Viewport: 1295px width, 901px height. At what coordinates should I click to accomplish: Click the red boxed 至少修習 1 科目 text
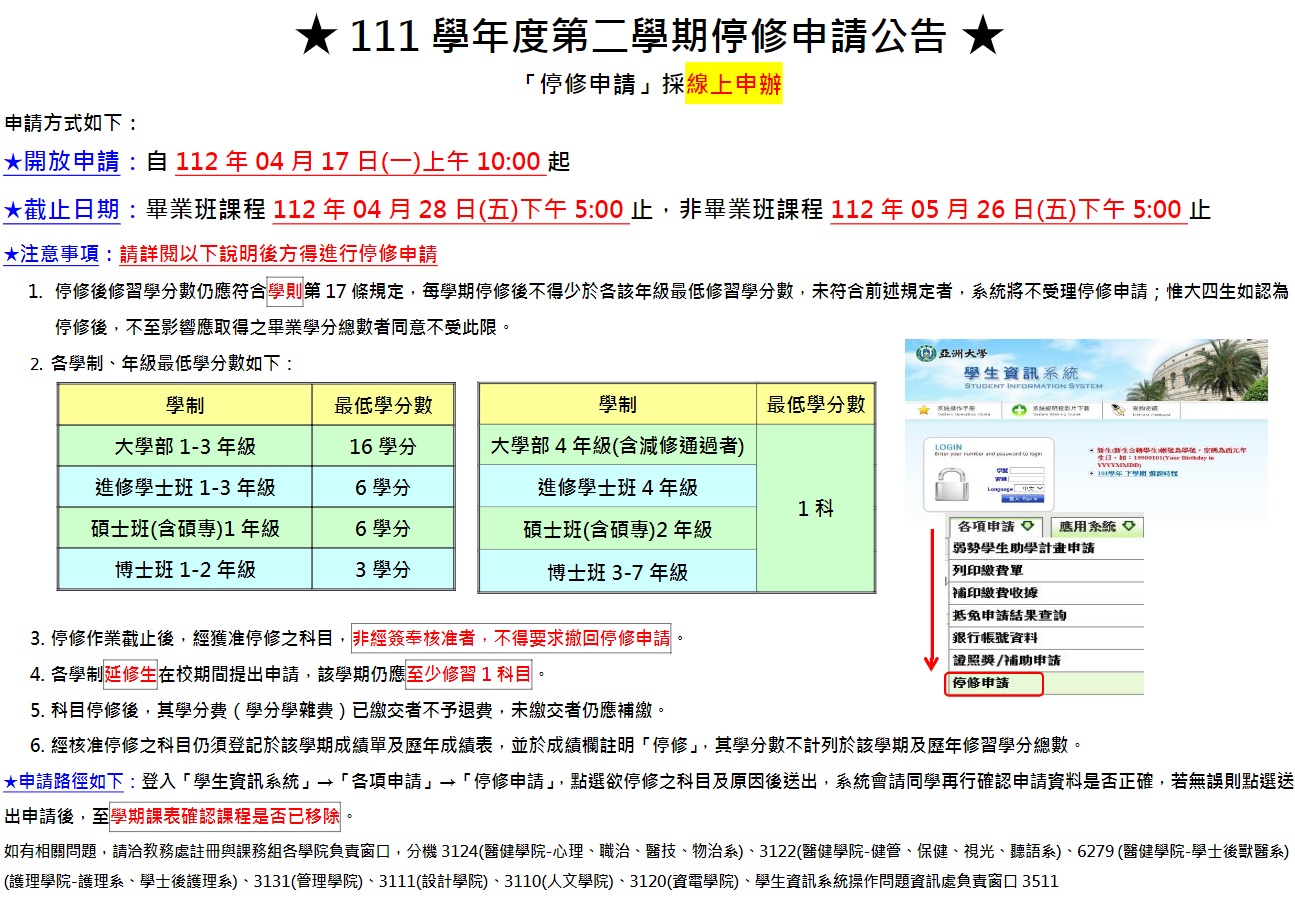469,674
